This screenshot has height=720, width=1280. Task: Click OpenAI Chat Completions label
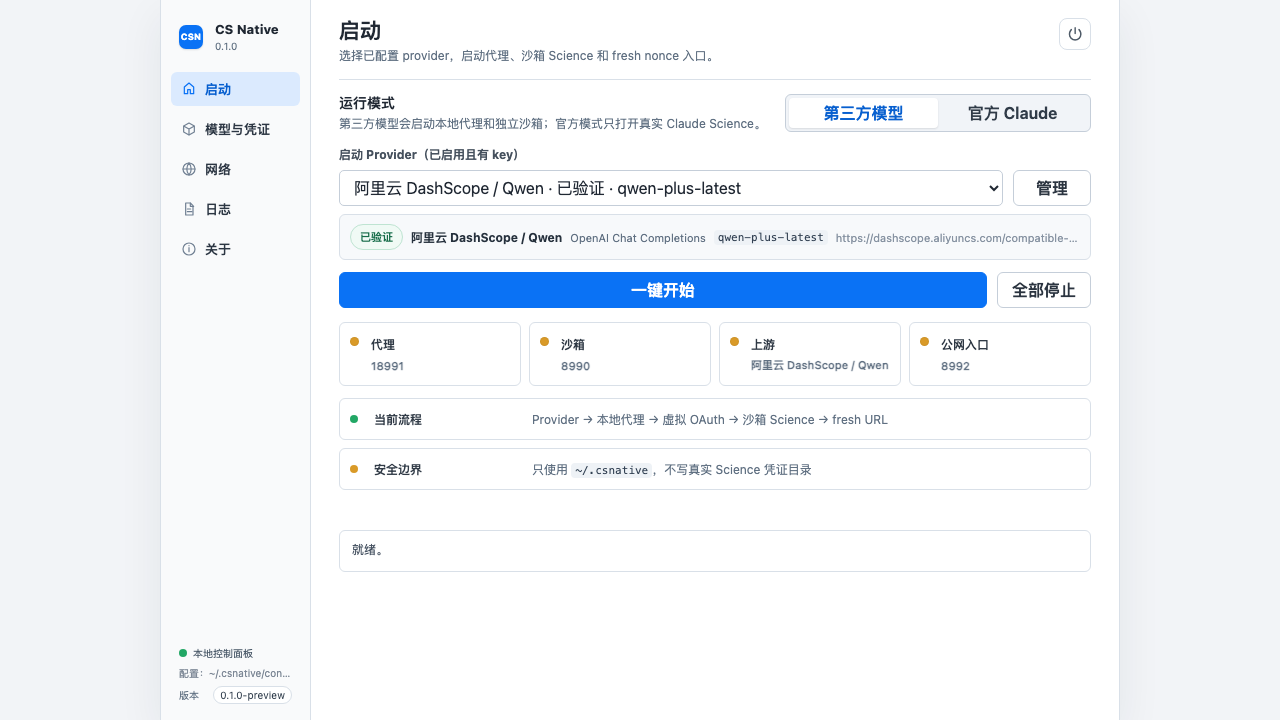pyautogui.click(x=638, y=238)
